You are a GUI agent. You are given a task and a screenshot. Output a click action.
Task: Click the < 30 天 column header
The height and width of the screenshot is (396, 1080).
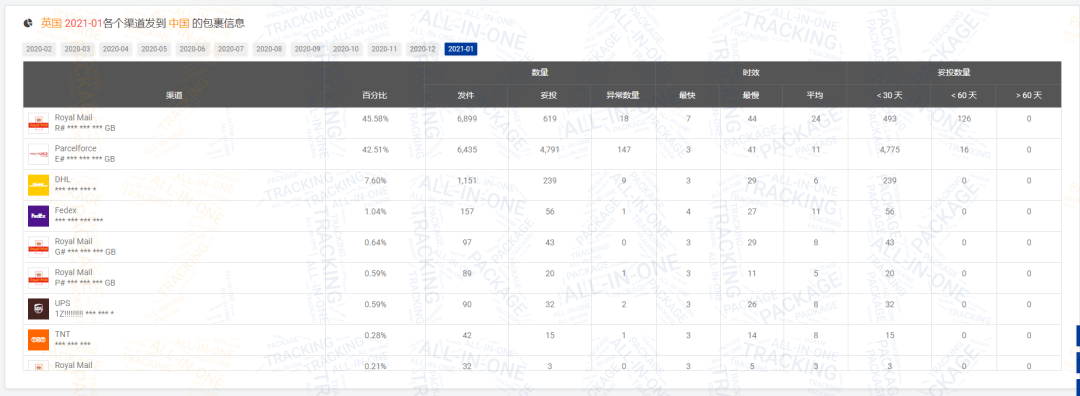[889, 95]
